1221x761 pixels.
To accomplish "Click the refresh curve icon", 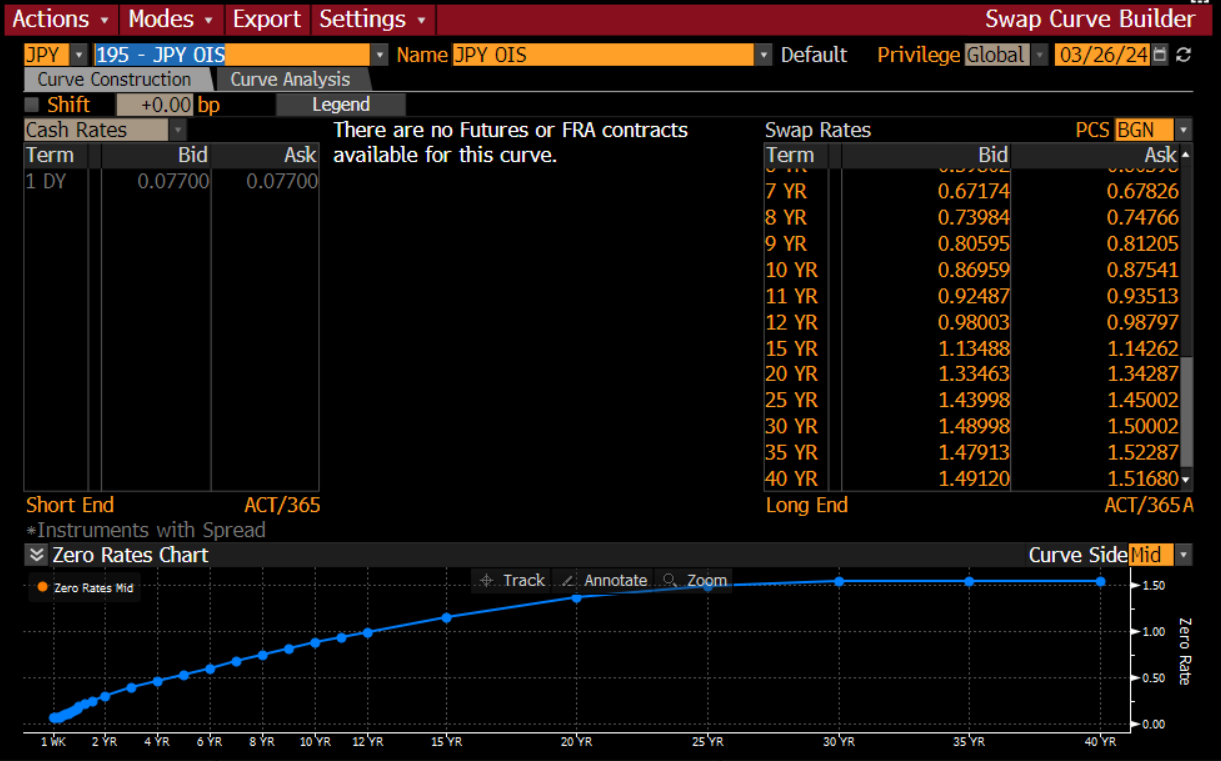I will [x=1184, y=55].
